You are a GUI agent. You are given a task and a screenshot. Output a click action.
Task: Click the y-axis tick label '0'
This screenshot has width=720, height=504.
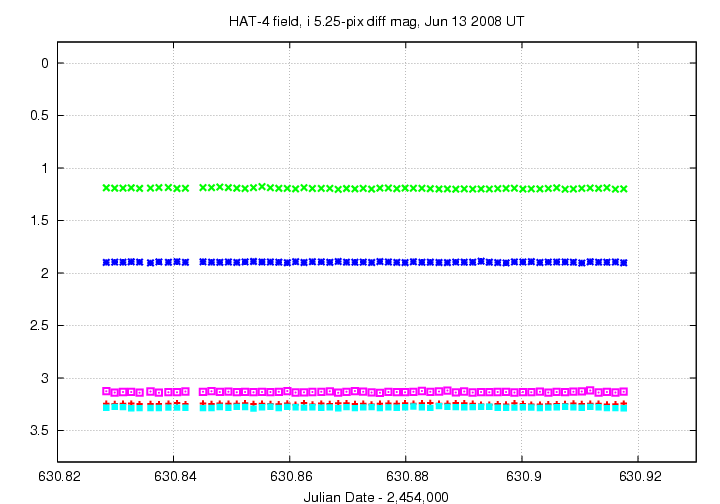45,63
